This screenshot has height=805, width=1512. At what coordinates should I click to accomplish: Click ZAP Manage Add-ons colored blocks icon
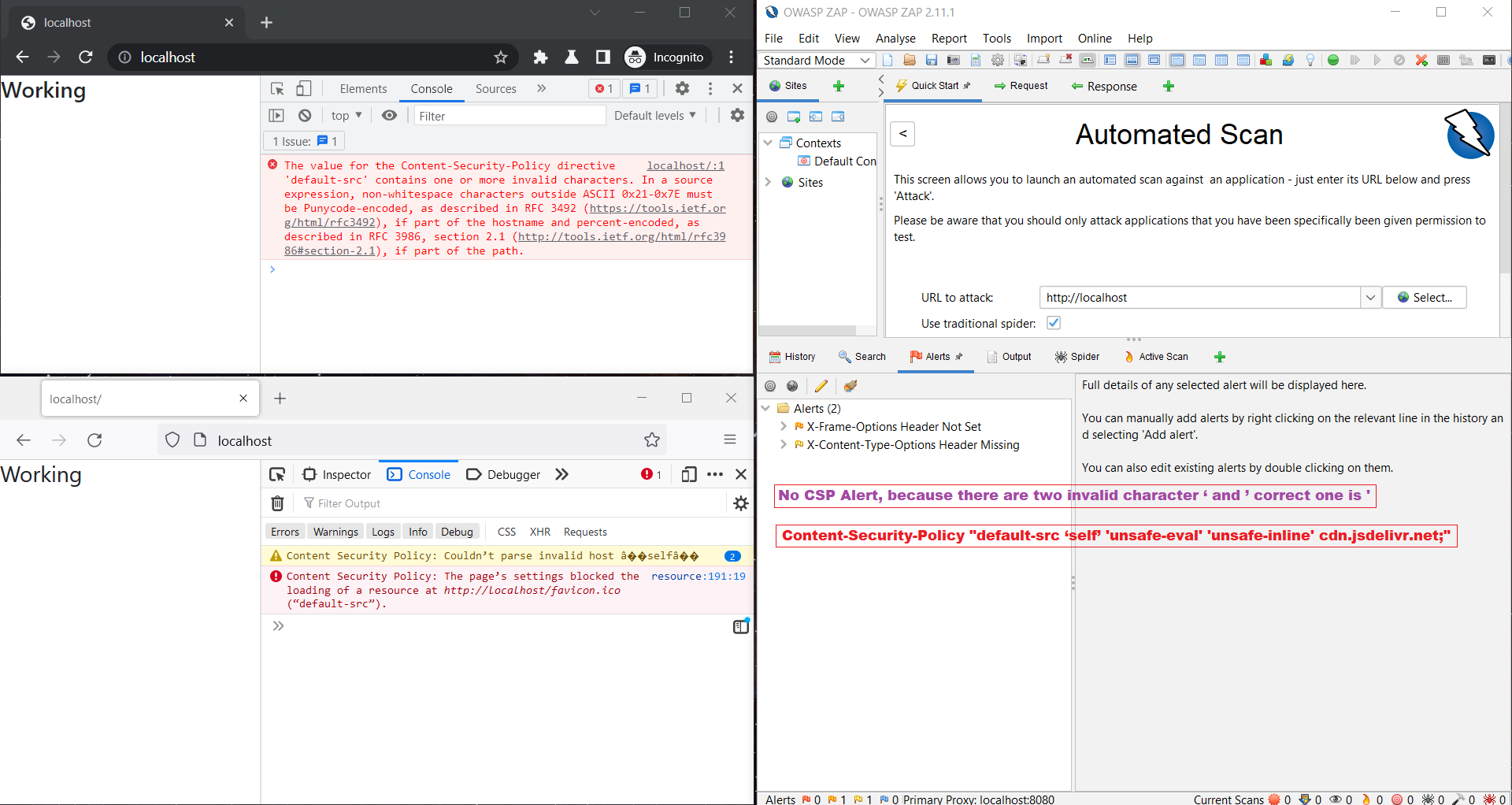(x=1266, y=60)
